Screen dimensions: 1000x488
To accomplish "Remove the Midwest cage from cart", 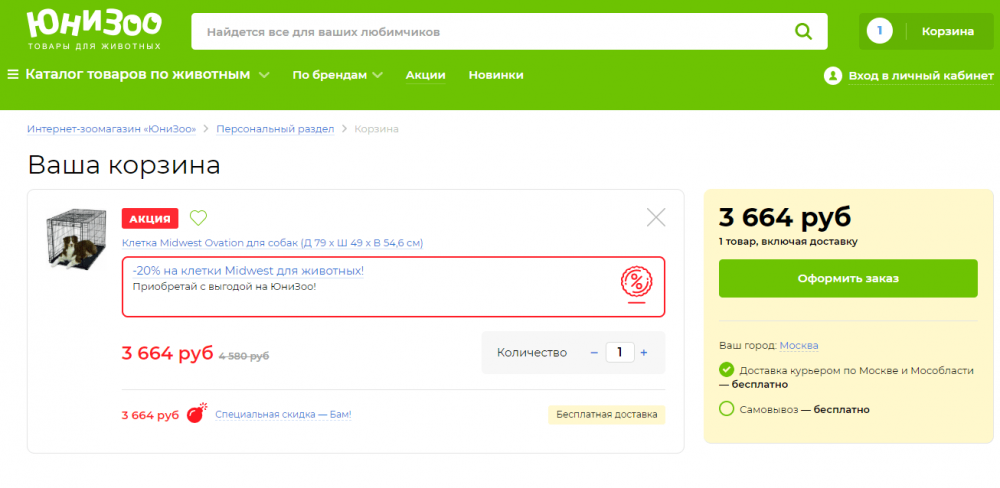I will pyautogui.click(x=656, y=217).
